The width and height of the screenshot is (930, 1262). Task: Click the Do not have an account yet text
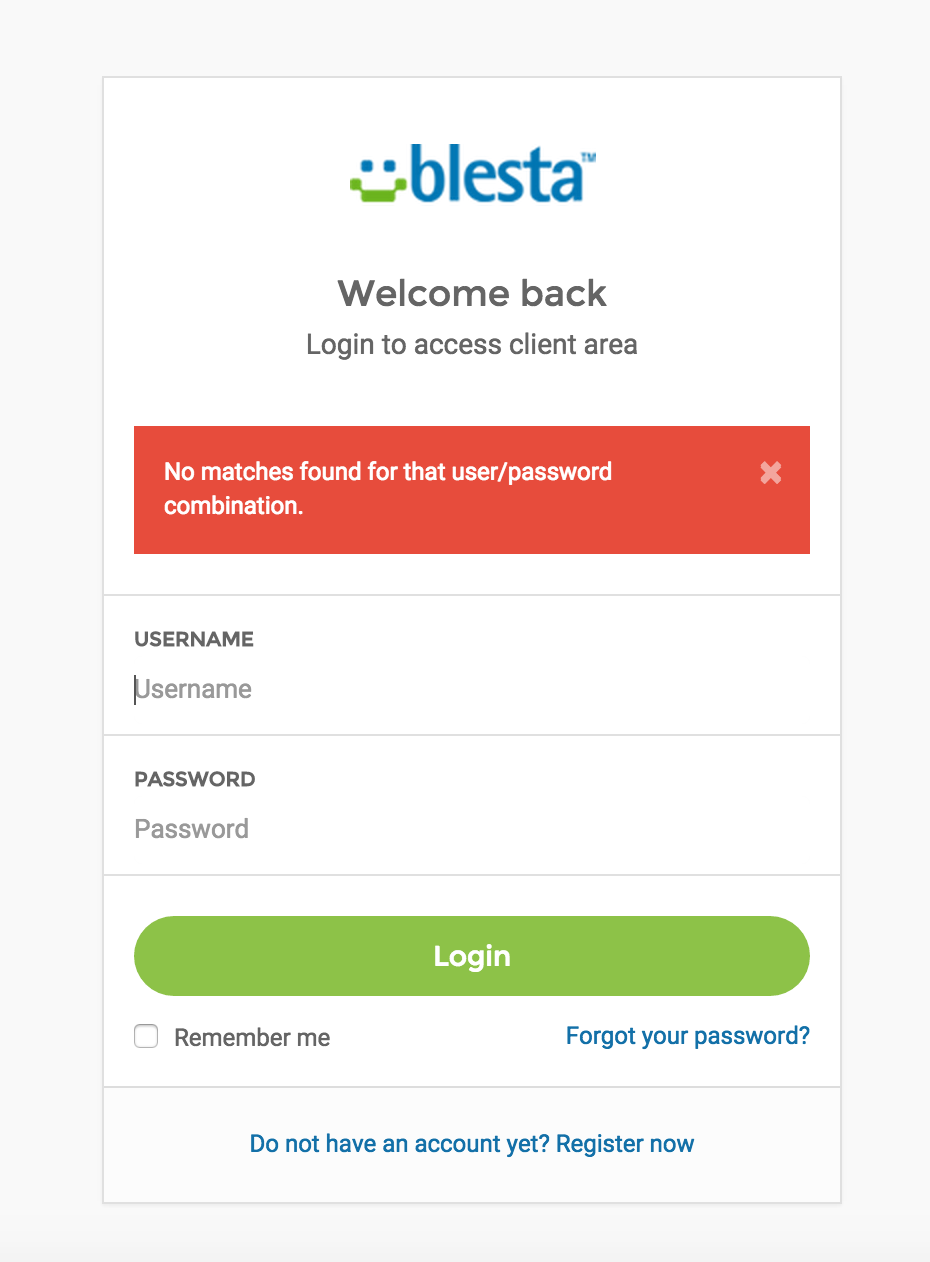coord(400,1144)
